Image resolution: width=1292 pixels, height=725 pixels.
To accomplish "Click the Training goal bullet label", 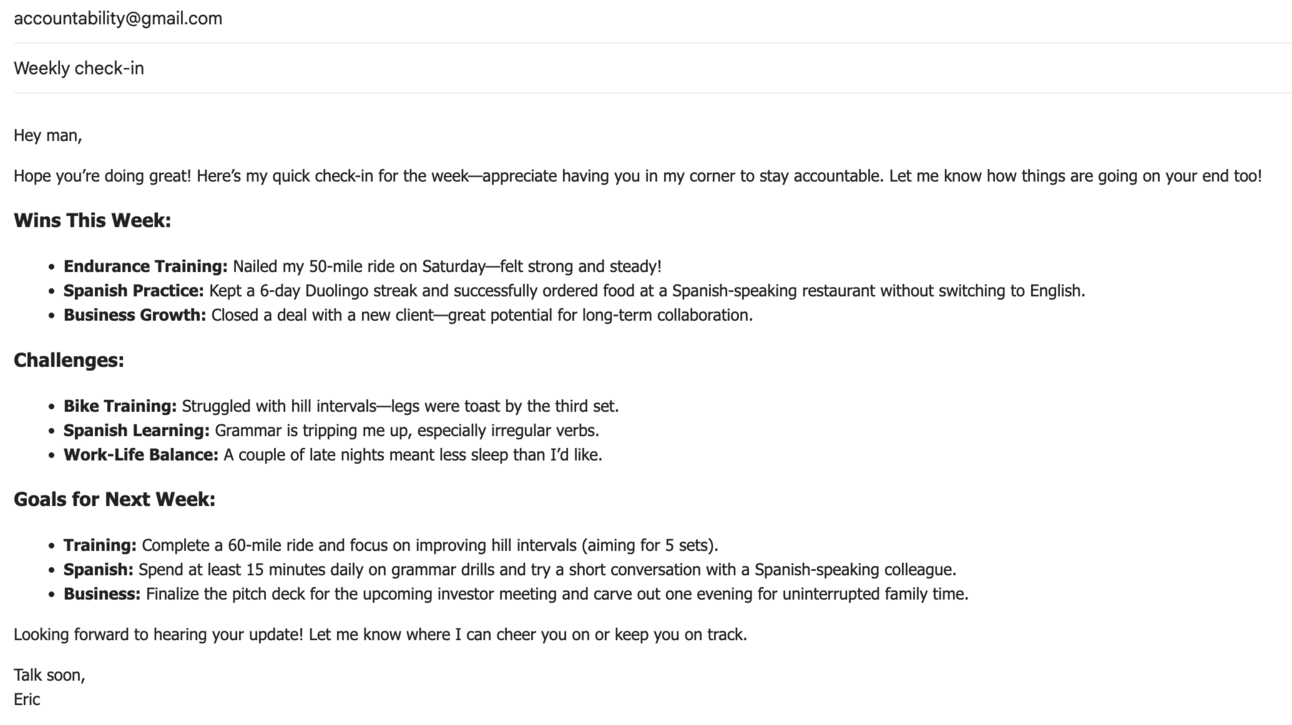I will tap(100, 545).
